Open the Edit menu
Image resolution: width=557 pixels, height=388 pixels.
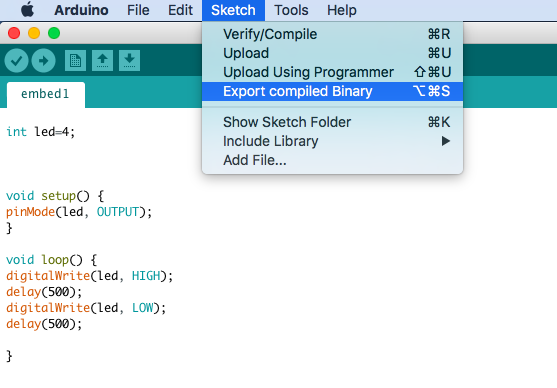(x=180, y=10)
